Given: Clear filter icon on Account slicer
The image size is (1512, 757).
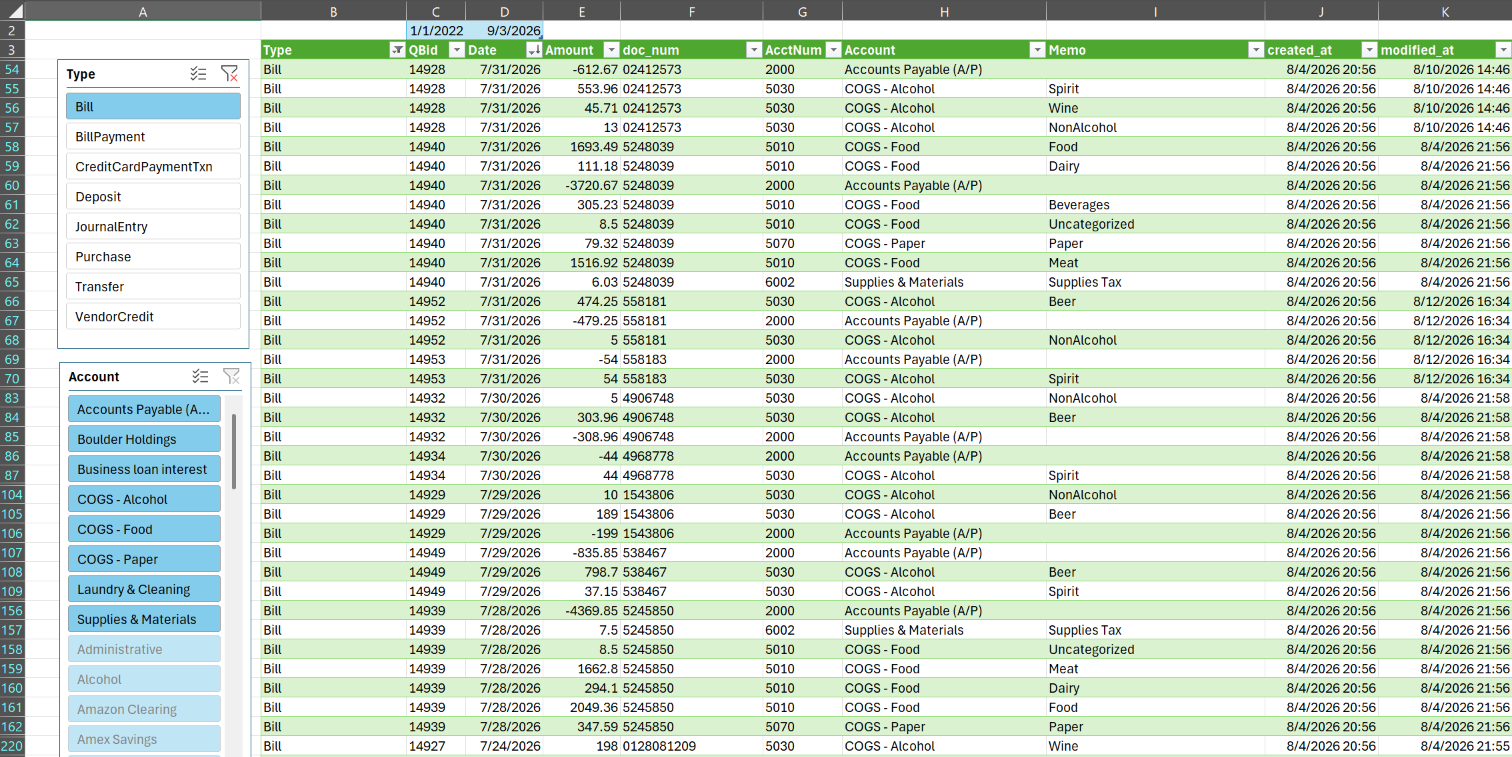Looking at the screenshot, I should pos(231,377).
